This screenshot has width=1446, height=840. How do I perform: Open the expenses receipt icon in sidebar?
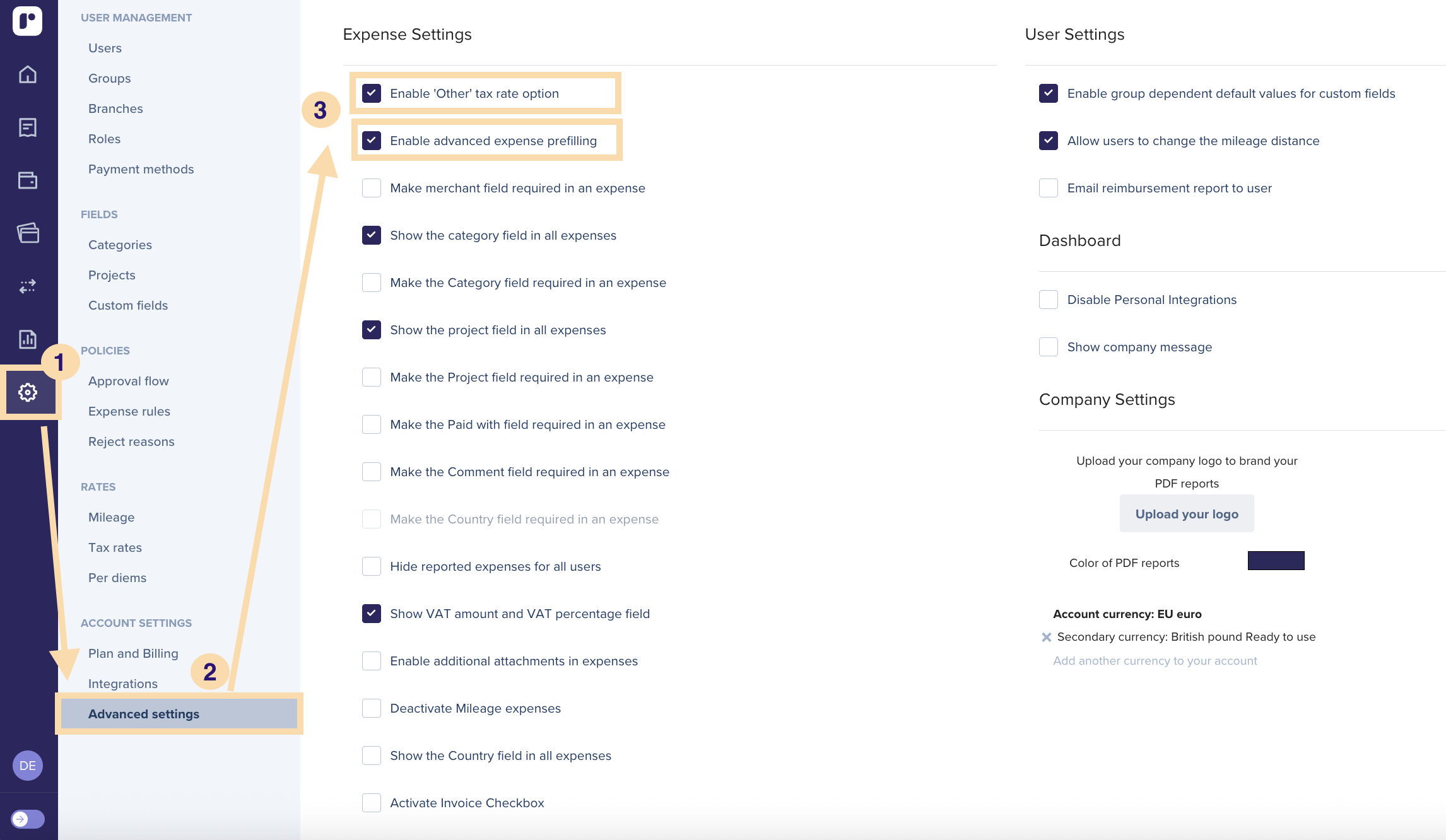[28, 127]
